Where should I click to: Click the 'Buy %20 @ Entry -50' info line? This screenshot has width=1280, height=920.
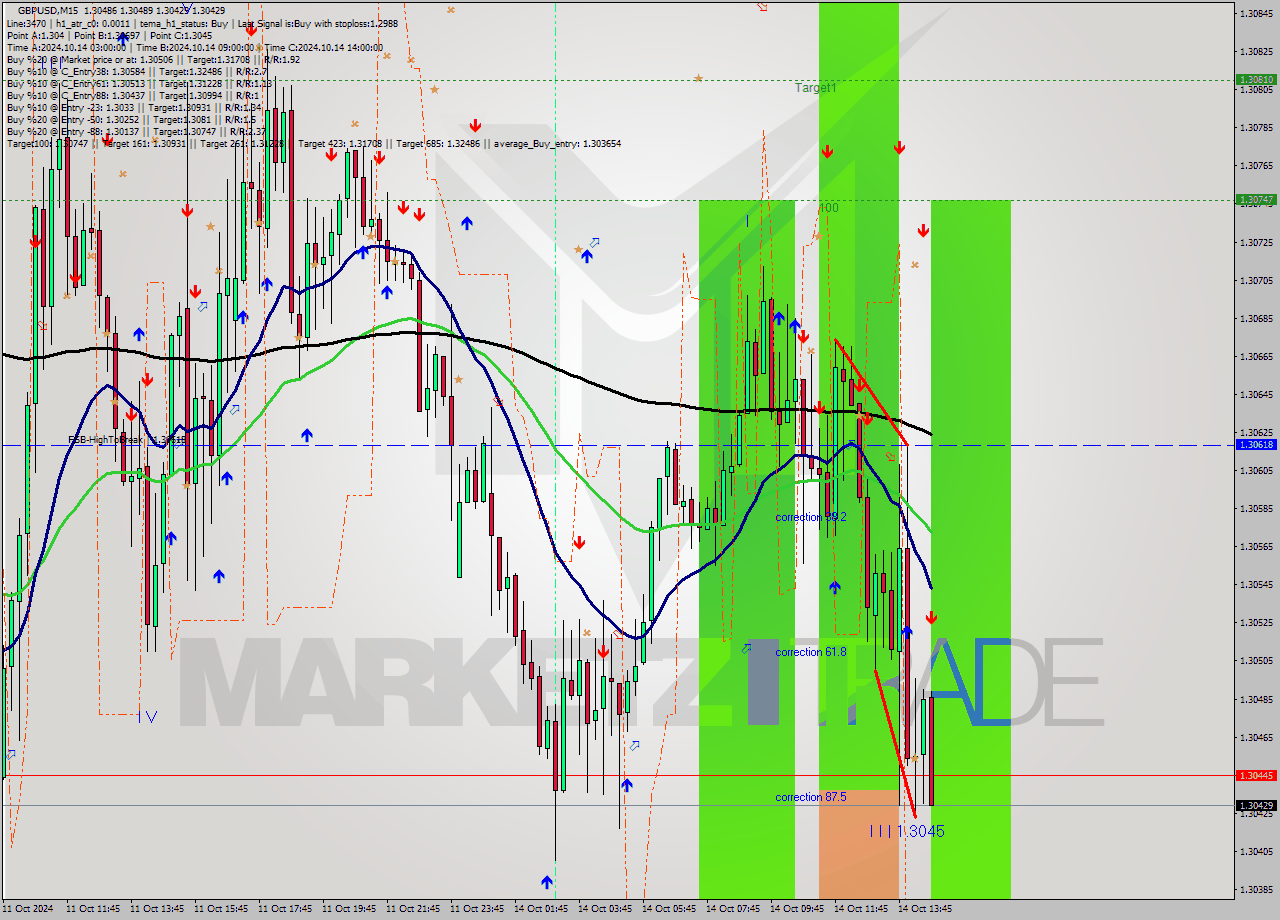point(130,119)
